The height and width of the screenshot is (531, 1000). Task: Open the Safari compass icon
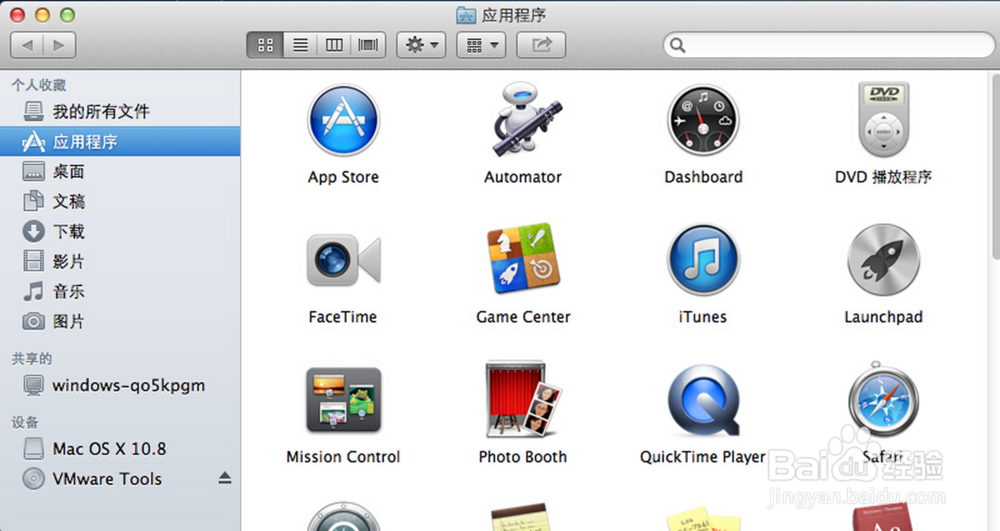coord(883,398)
